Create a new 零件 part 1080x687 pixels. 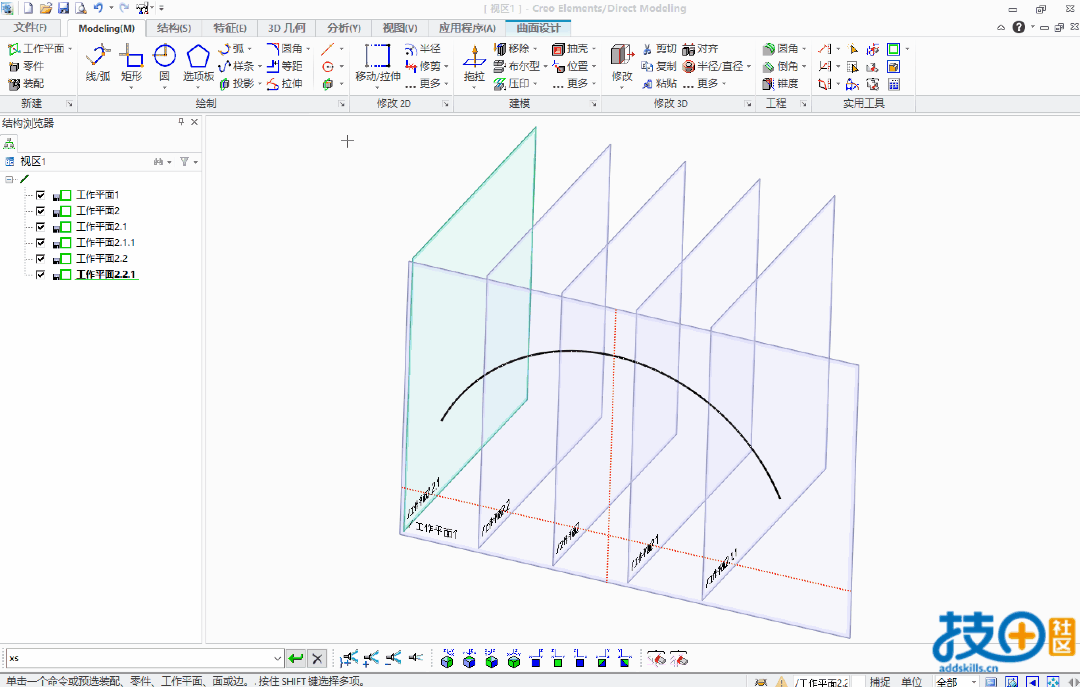click(26, 66)
